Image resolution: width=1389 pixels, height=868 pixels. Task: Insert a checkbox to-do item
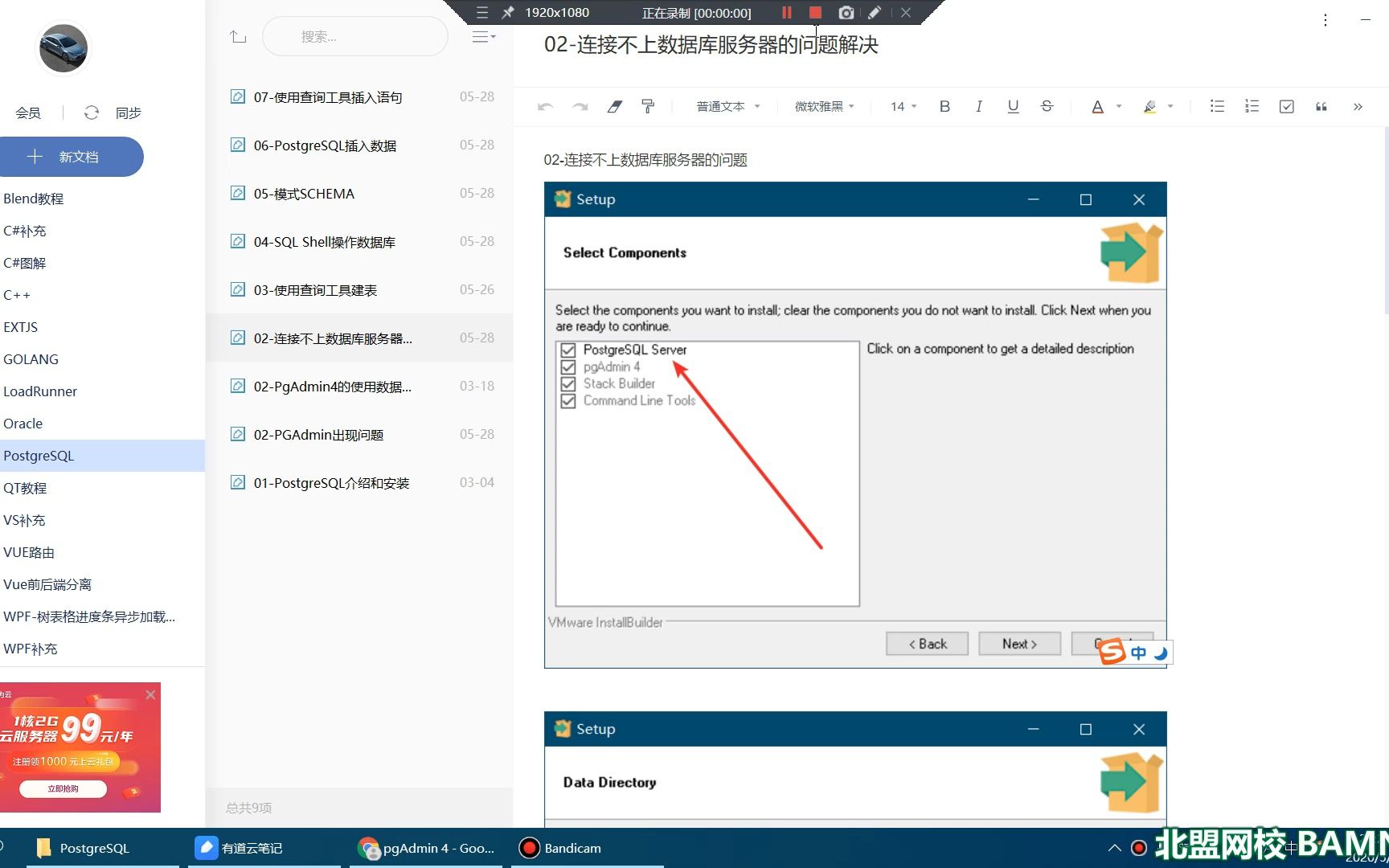[x=1286, y=106]
